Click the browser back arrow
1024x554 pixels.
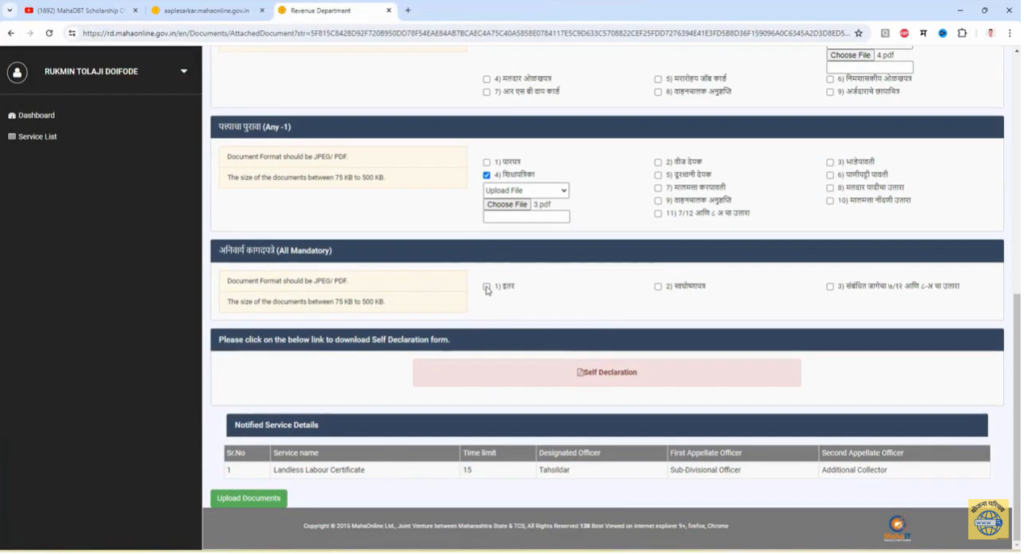click(x=11, y=33)
